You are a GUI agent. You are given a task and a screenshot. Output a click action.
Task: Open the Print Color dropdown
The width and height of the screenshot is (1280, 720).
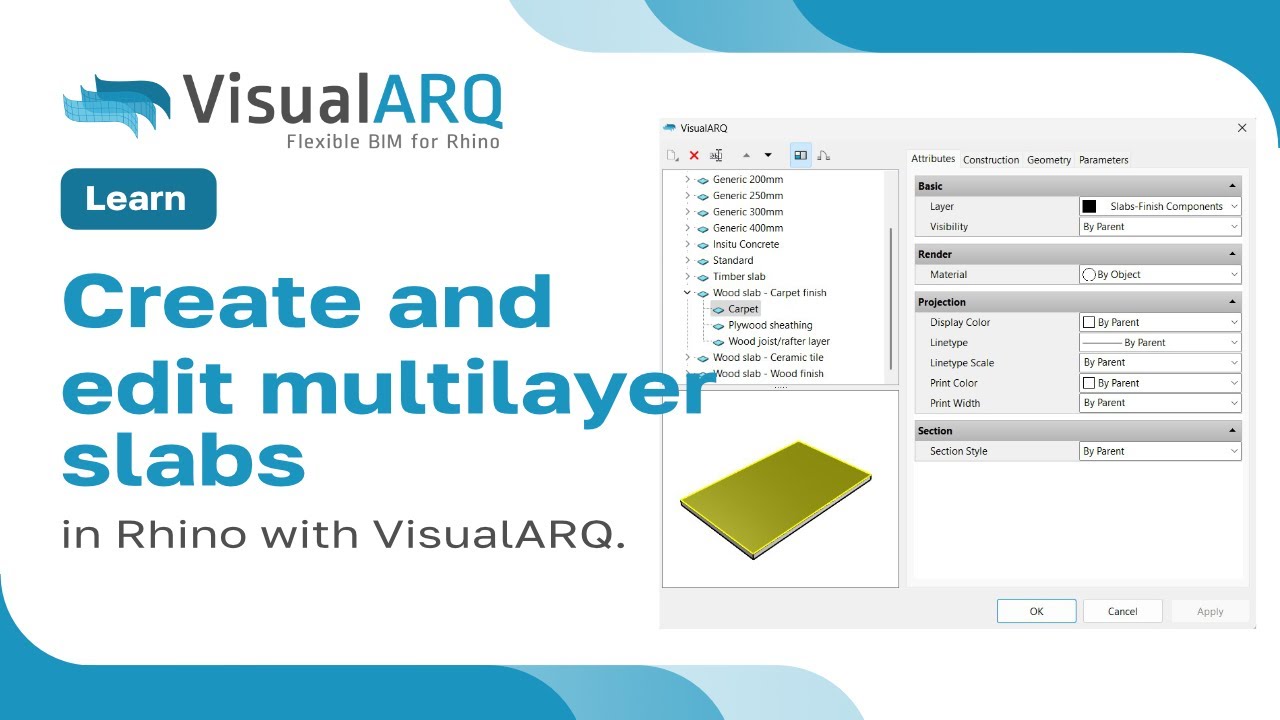pyautogui.click(x=1160, y=383)
